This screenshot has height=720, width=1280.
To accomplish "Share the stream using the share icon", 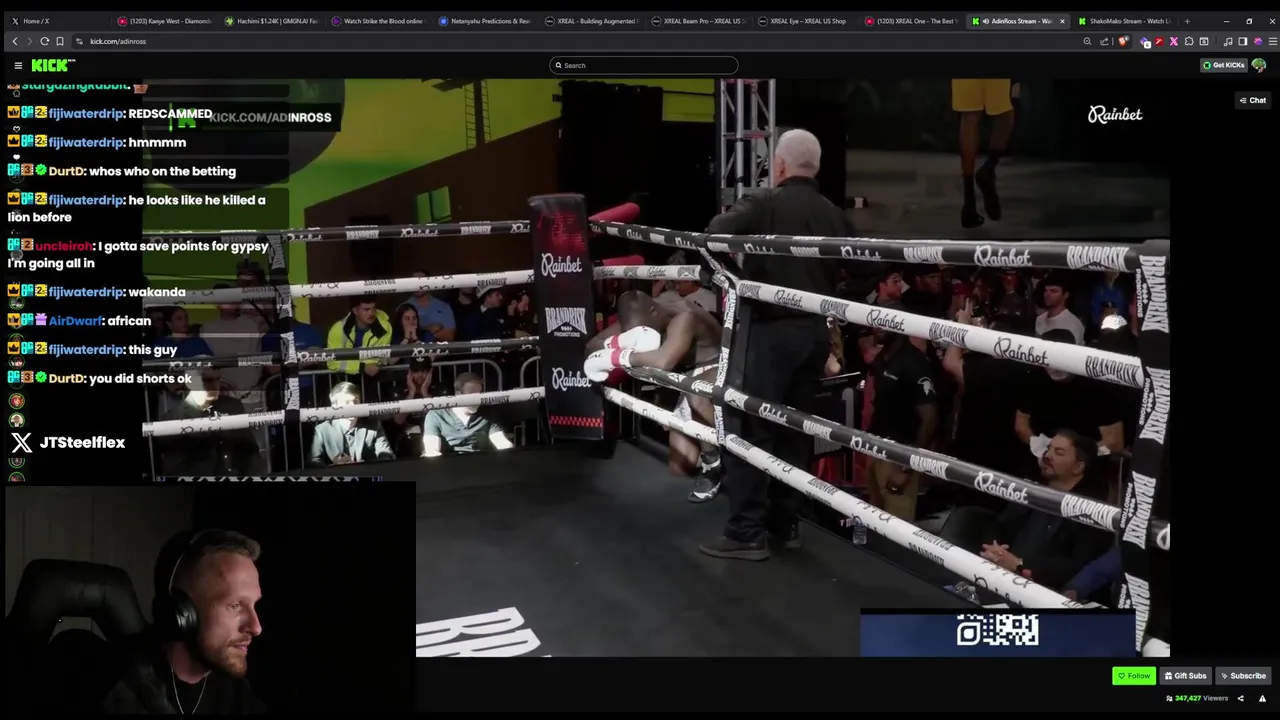I will [1241, 698].
